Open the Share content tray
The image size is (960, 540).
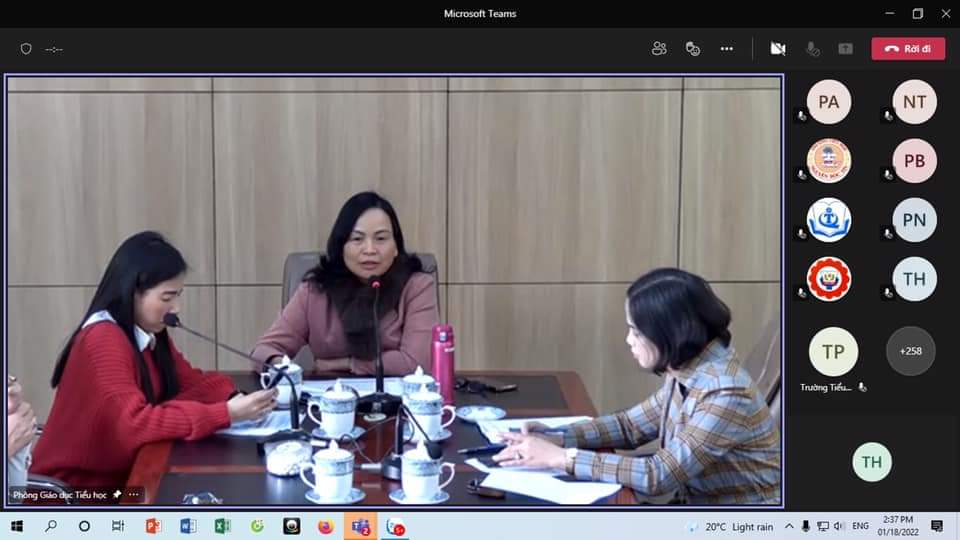pos(845,48)
